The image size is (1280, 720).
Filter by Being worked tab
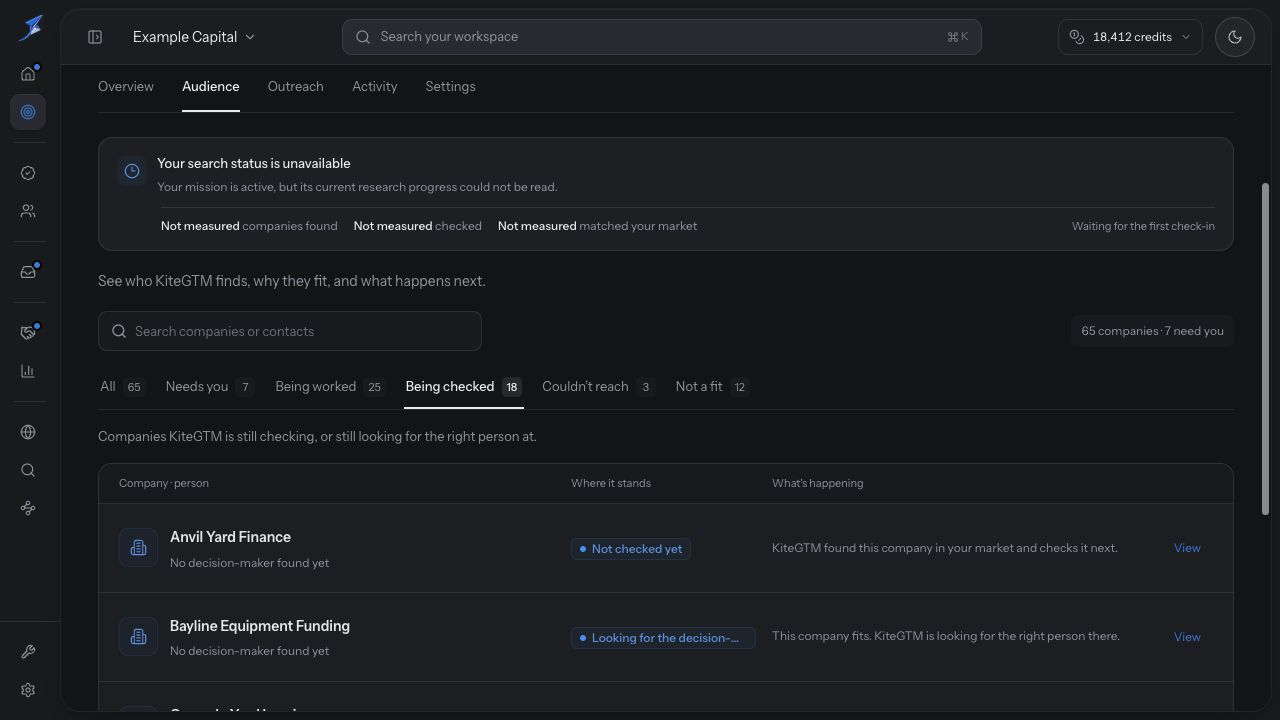pyautogui.click(x=330, y=387)
